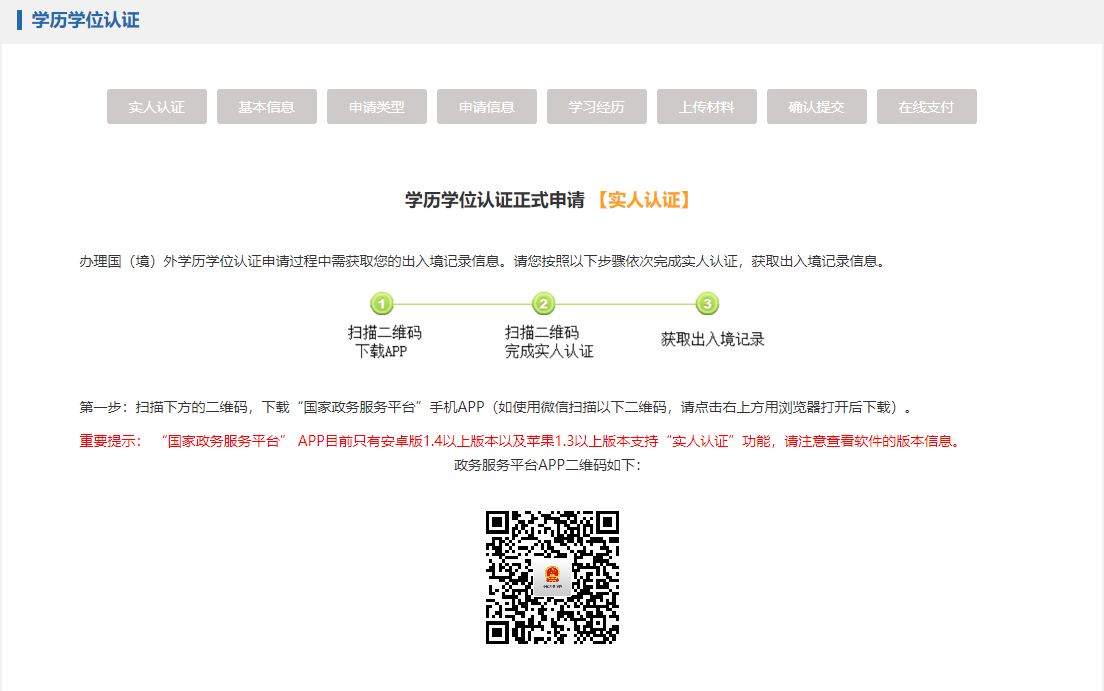Viewport: 1104px width, 691px height.
Task: Click the orange 【实人认证】 heading text
Action: [642, 200]
